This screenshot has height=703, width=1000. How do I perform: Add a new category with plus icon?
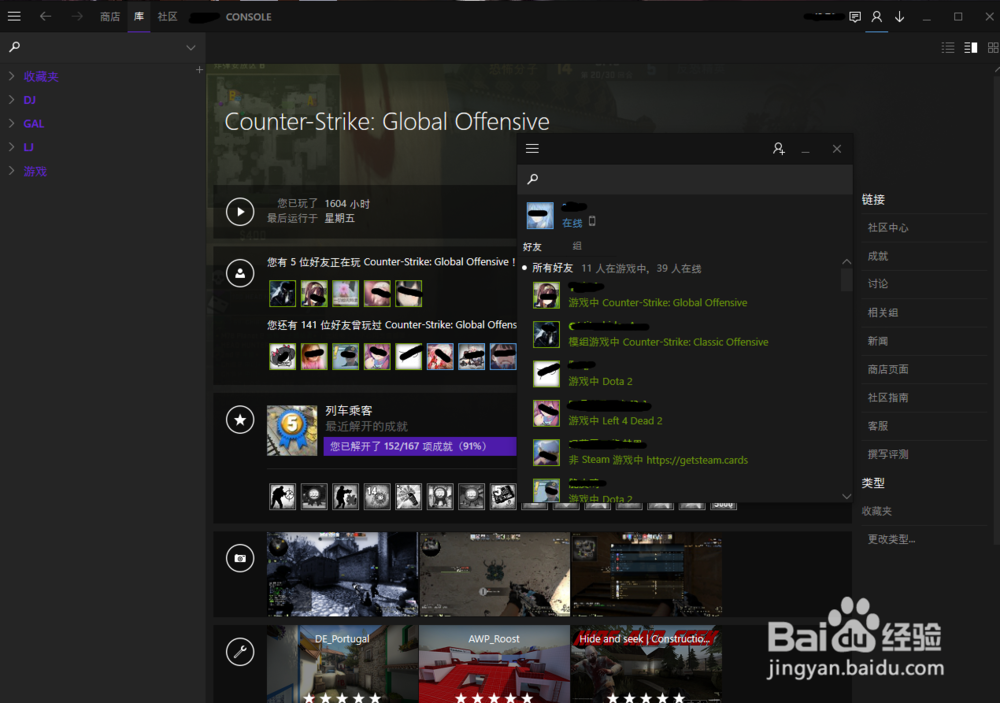(199, 70)
